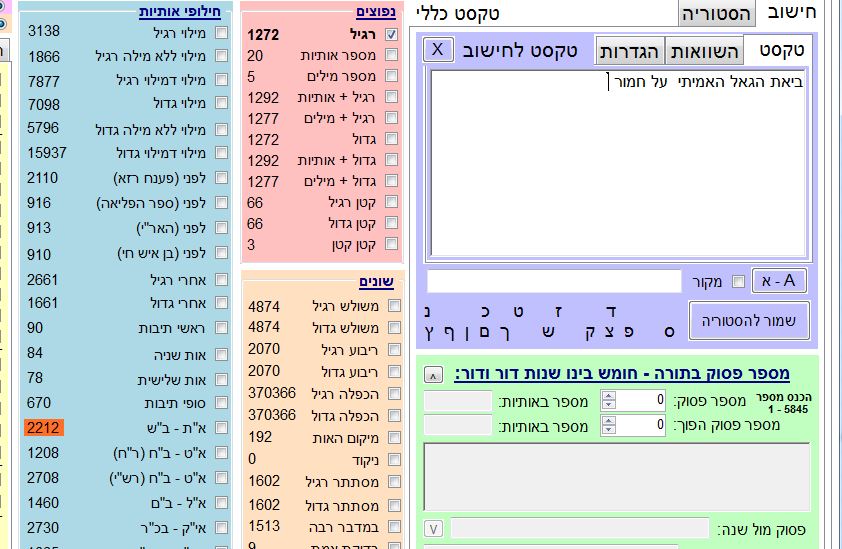The image size is (842, 549).
Task: Open the חילופי אותיות header link
Action: pyautogui.click(x=181, y=12)
